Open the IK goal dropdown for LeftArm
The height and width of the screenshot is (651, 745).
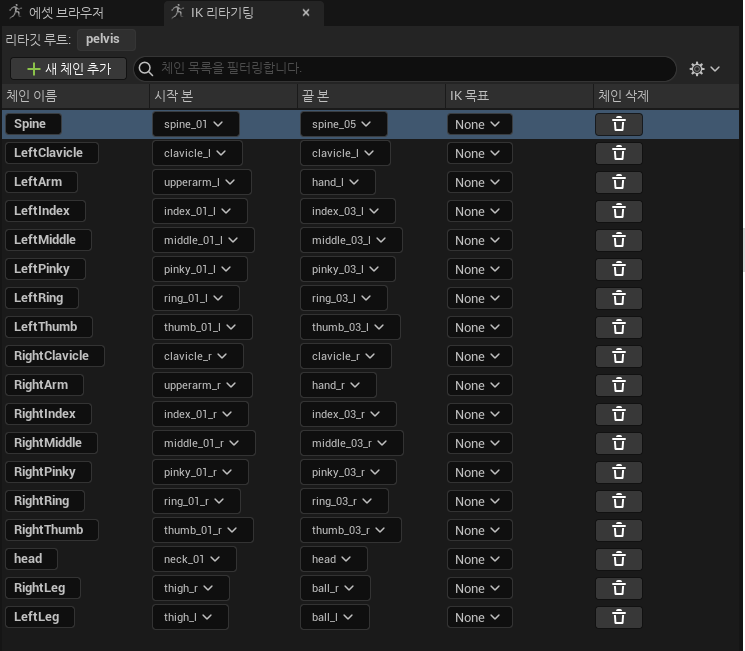coord(479,182)
